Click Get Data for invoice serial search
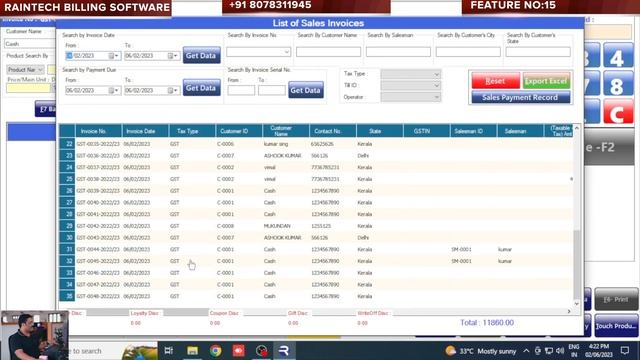This screenshot has height=360, width=640. 306,90
